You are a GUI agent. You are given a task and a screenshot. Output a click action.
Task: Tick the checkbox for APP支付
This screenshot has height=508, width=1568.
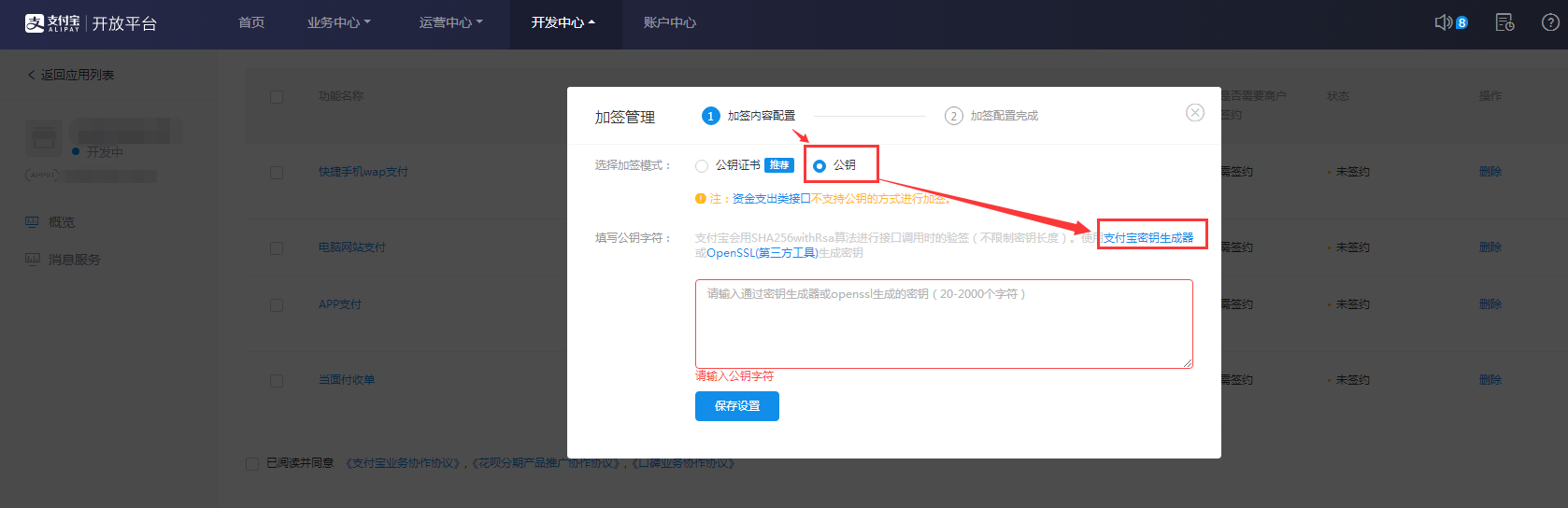tap(277, 305)
